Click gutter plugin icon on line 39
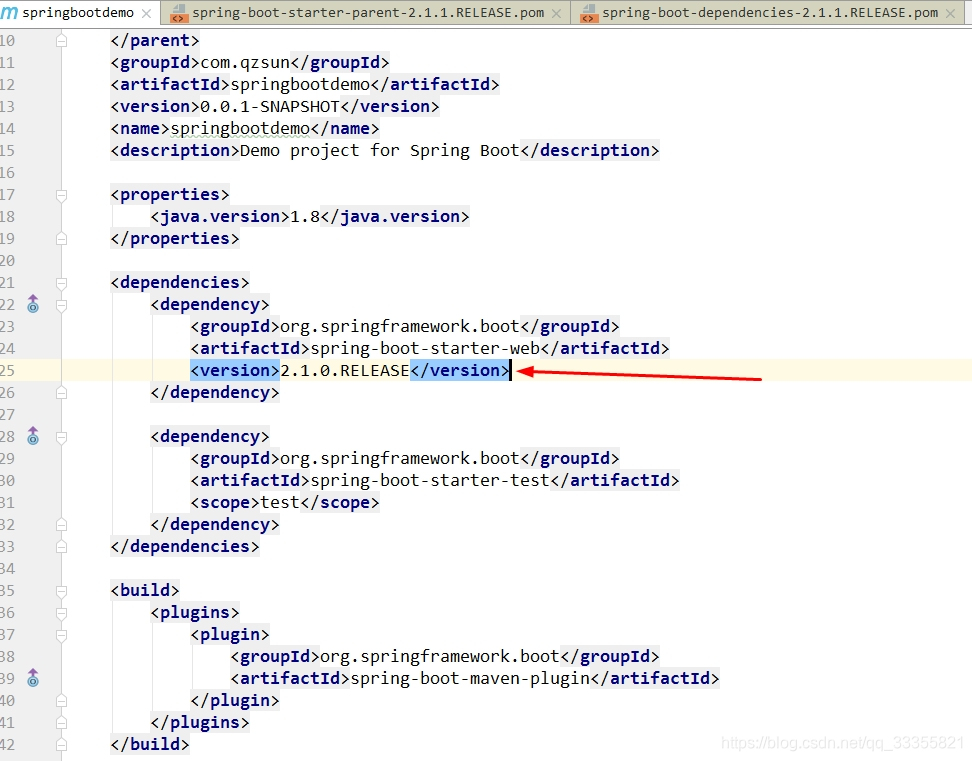 click(33, 678)
